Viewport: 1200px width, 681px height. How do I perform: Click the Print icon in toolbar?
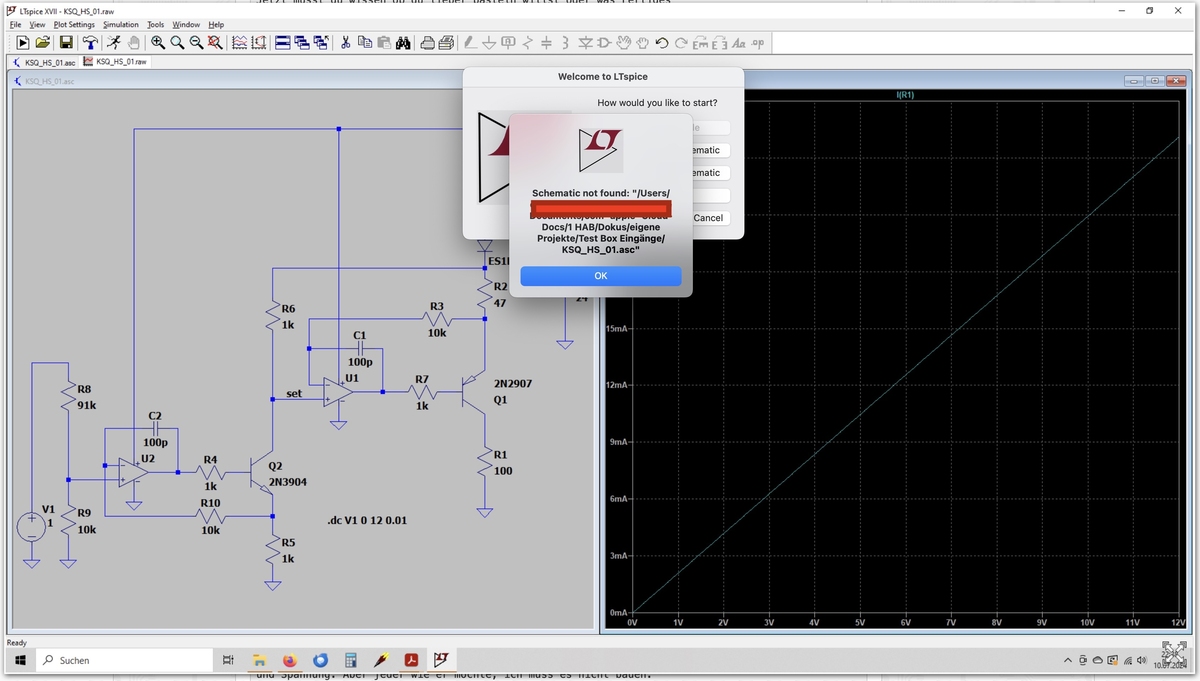pyautogui.click(x=428, y=43)
